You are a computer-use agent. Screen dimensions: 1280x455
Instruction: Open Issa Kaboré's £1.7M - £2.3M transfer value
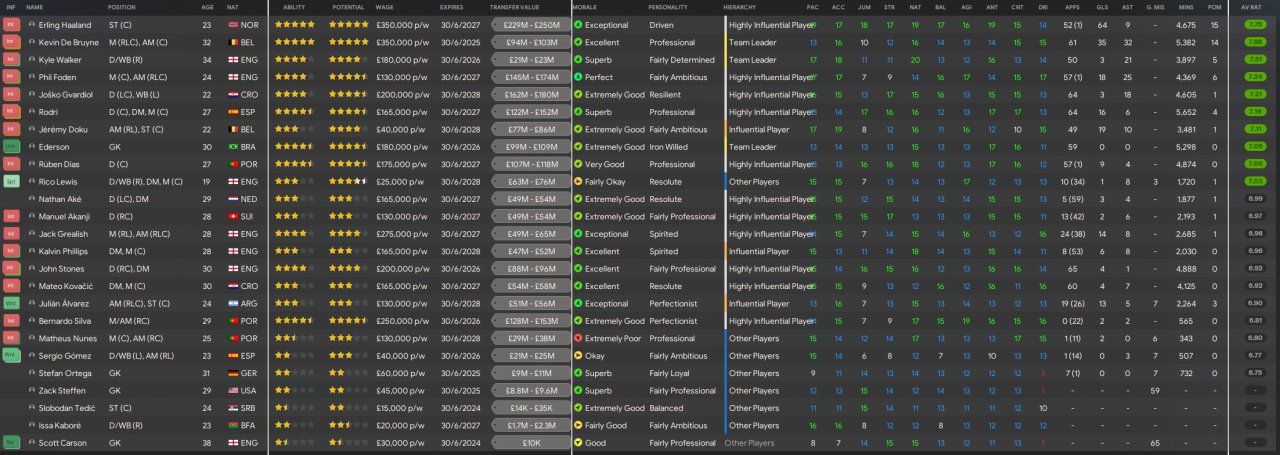coord(531,425)
